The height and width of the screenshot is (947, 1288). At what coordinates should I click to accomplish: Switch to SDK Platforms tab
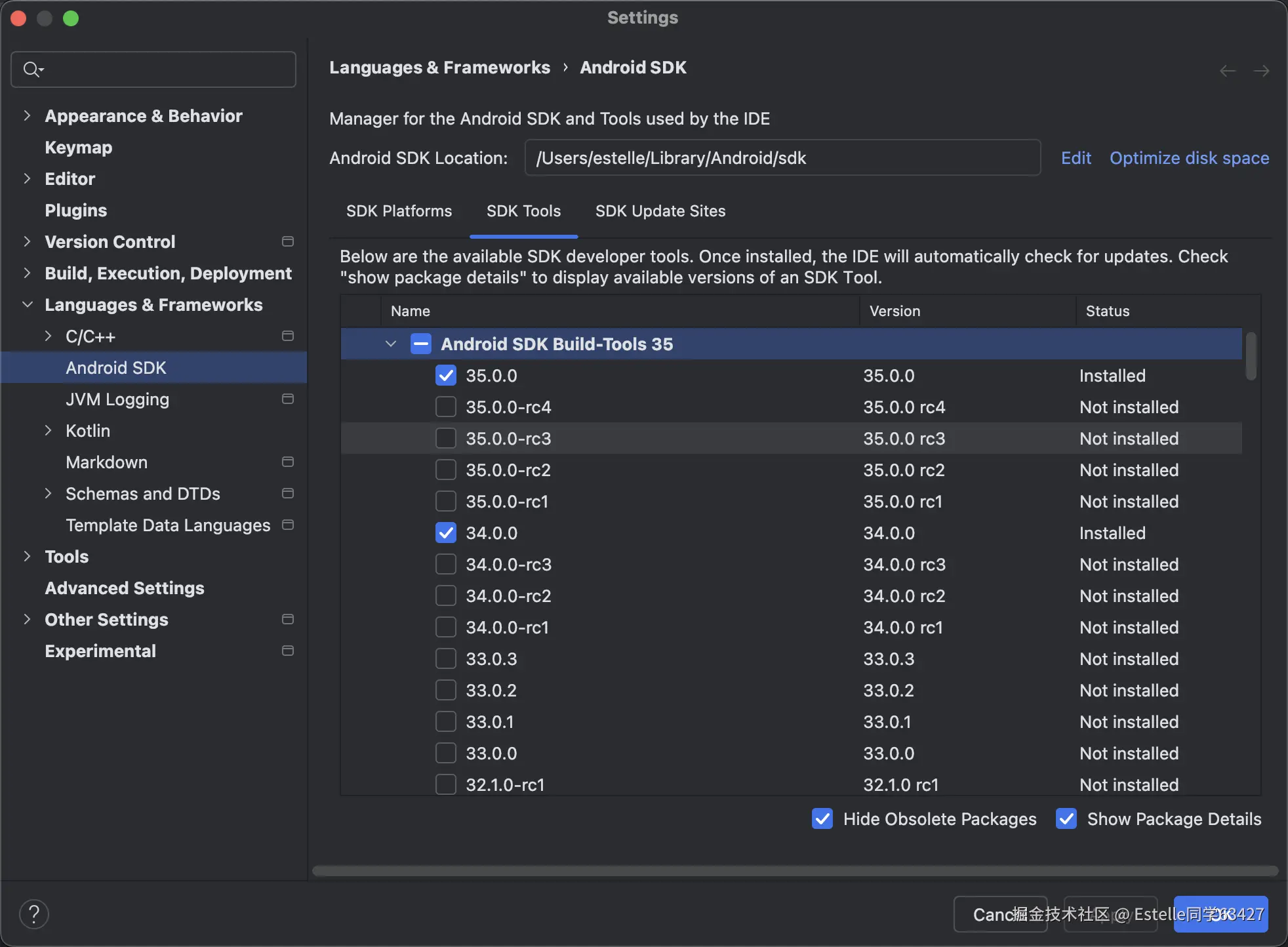click(399, 211)
